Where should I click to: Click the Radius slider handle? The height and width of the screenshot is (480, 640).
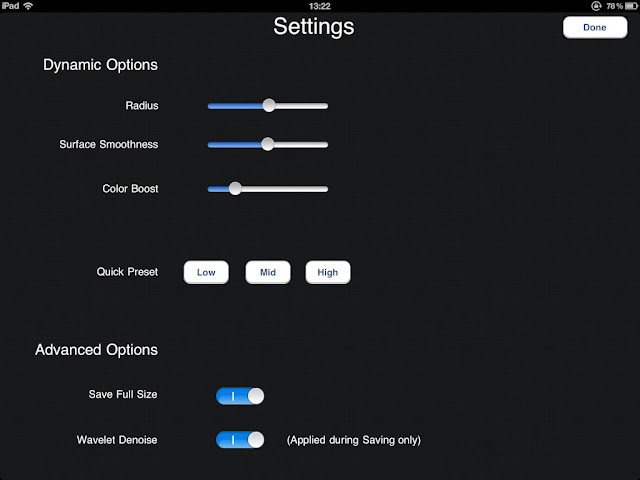268,105
